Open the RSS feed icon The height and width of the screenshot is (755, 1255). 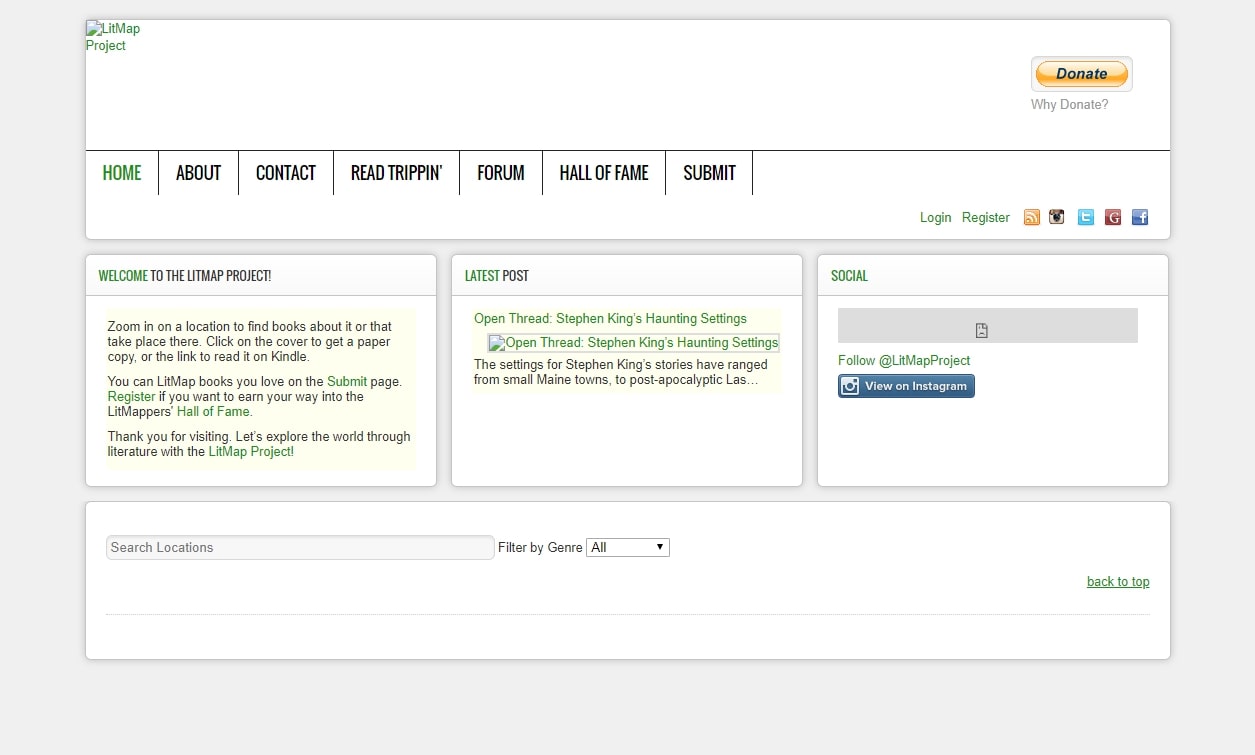(1031, 217)
